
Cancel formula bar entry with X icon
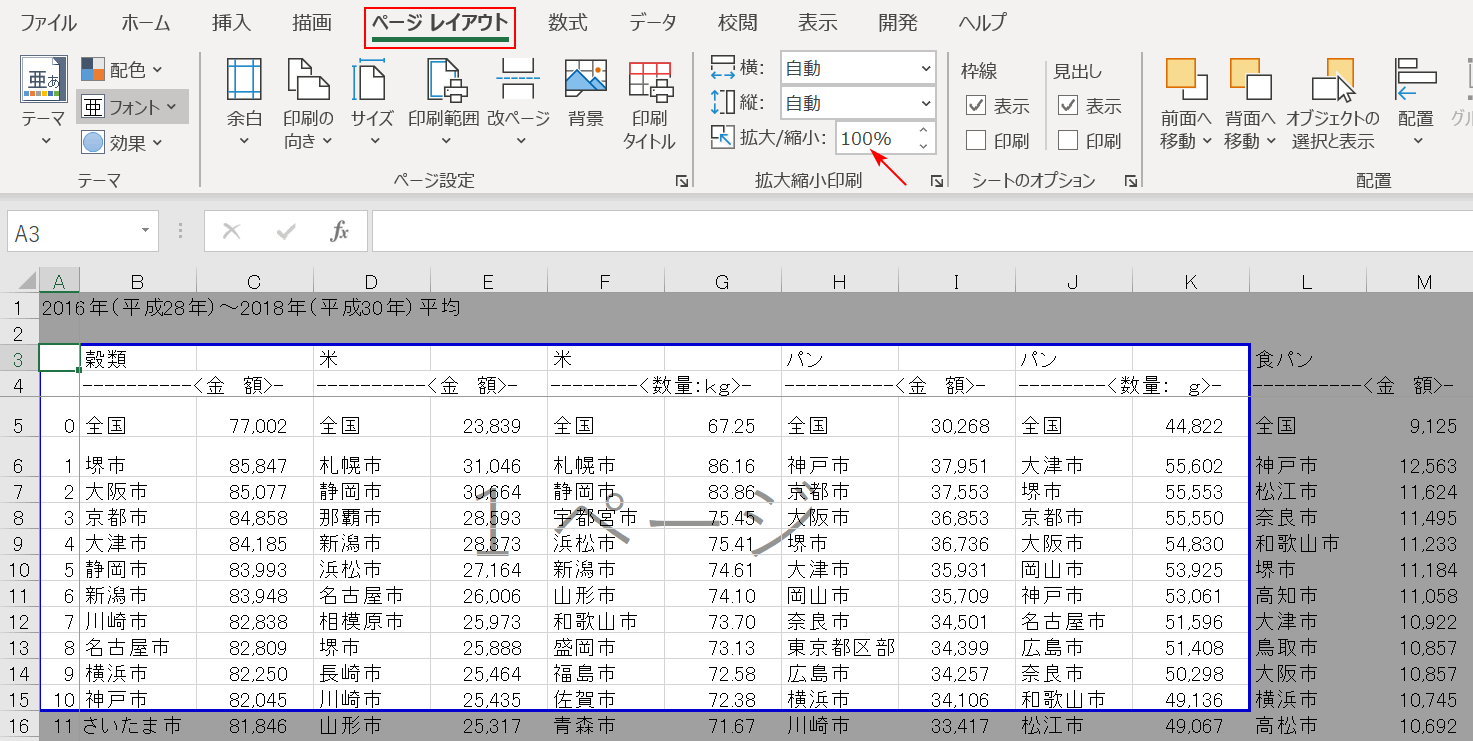[x=232, y=232]
